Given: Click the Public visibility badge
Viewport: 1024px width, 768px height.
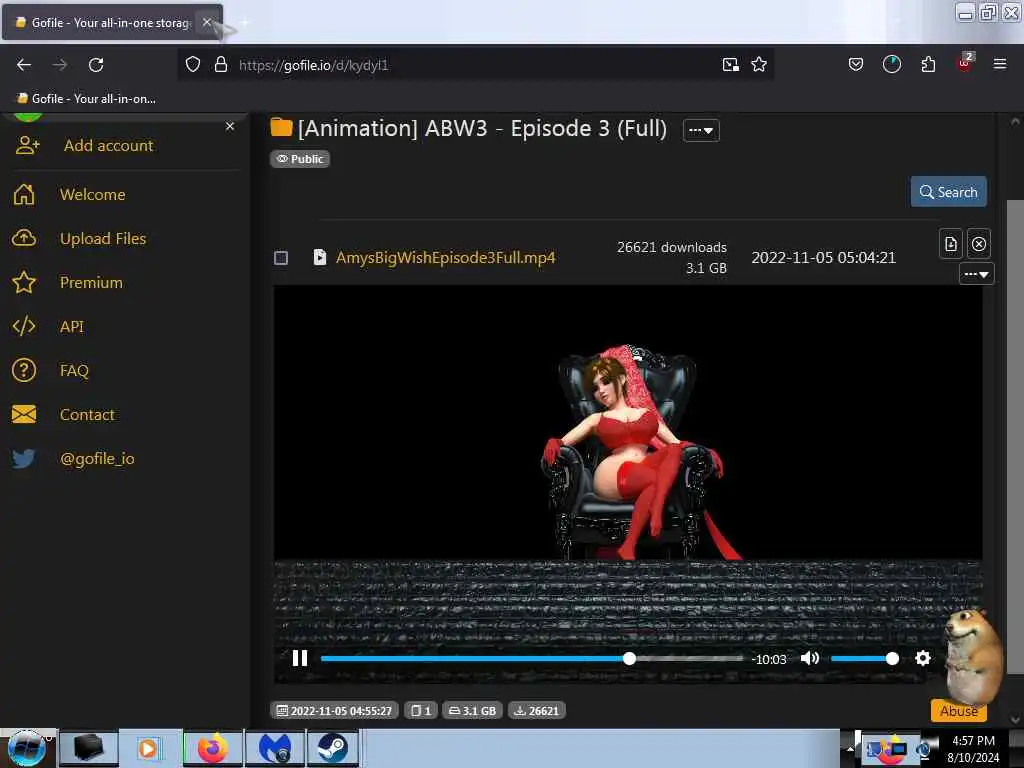Looking at the screenshot, I should (300, 159).
